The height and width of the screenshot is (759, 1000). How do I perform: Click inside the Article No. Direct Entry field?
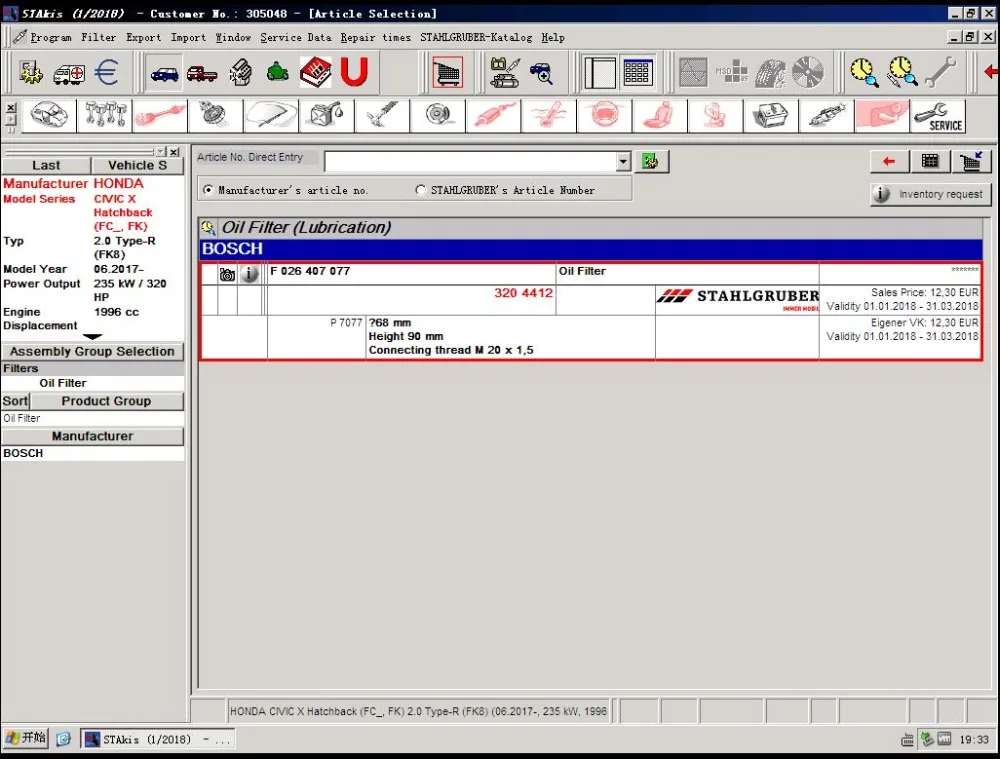point(471,162)
